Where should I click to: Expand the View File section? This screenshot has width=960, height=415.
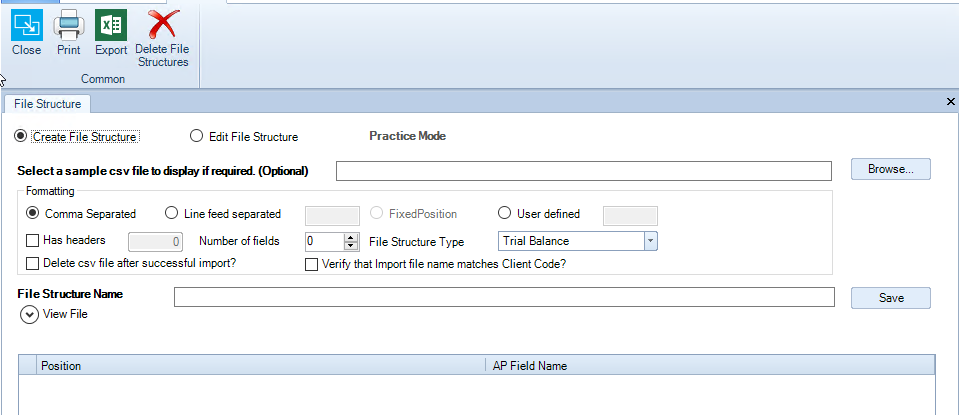(29, 315)
